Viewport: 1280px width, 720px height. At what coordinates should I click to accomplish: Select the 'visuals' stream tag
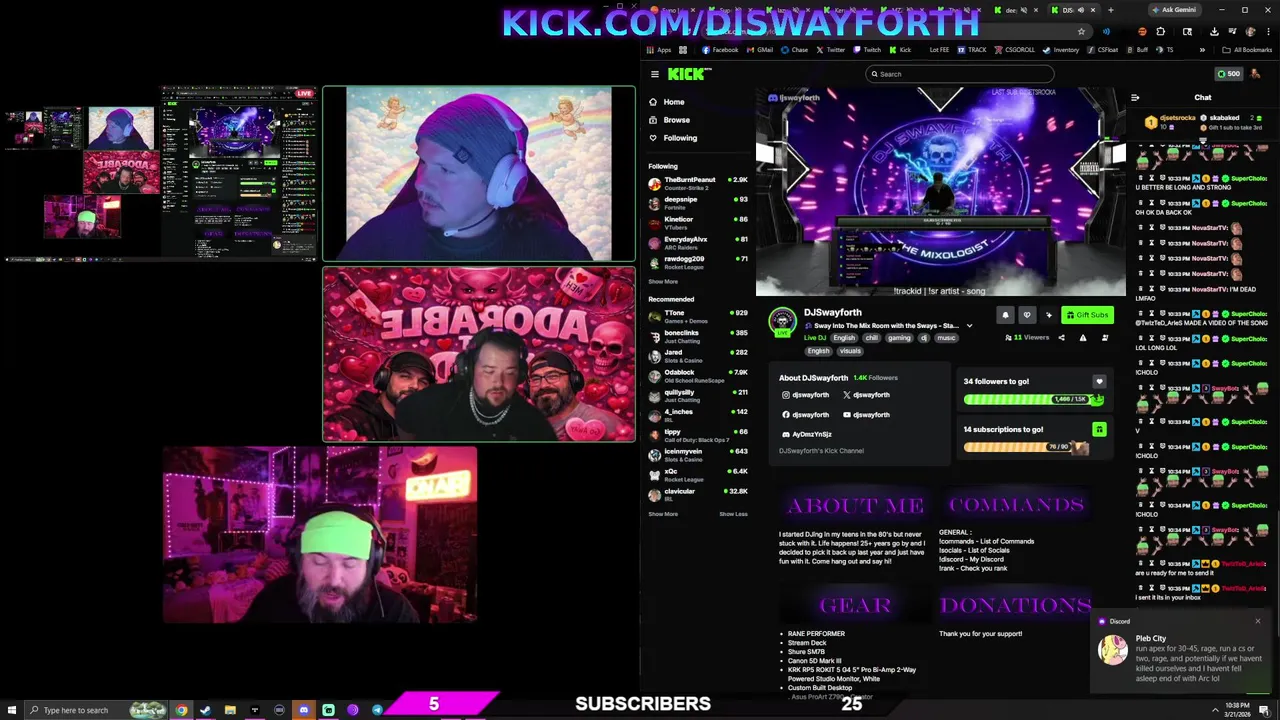pos(850,351)
